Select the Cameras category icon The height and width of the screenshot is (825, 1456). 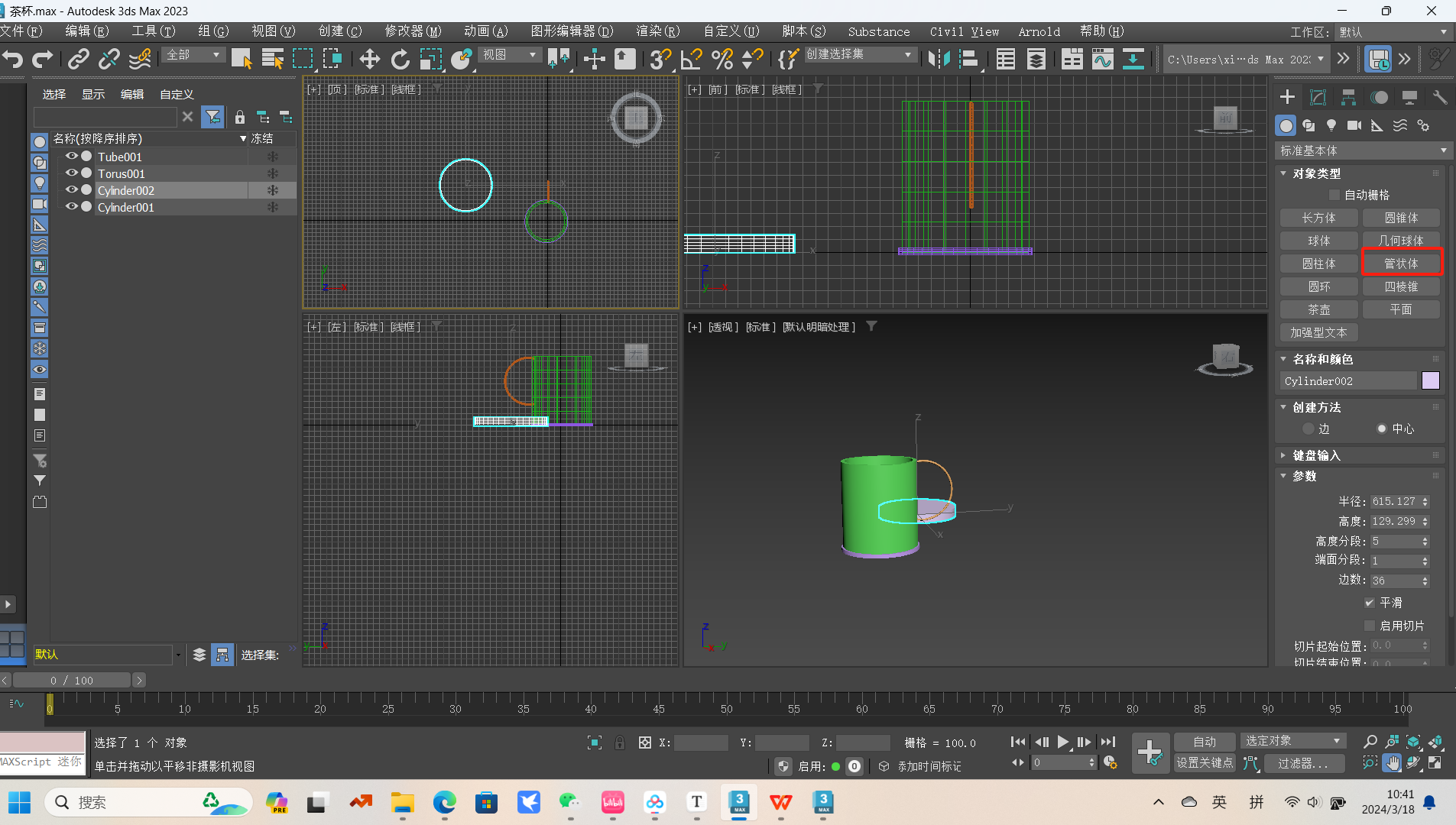1354,125
